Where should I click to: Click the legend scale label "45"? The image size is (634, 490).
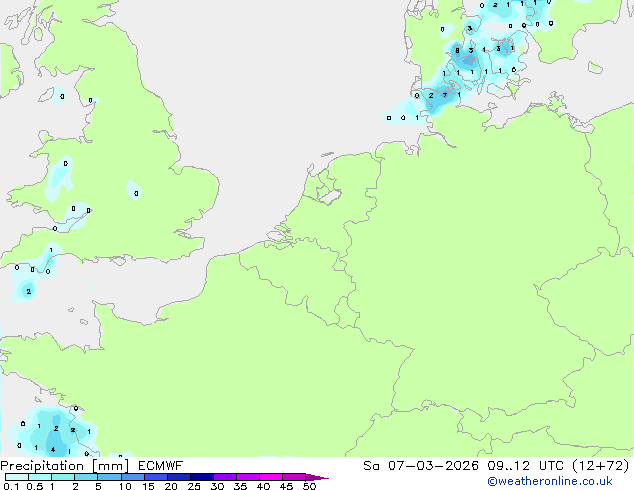286,486
